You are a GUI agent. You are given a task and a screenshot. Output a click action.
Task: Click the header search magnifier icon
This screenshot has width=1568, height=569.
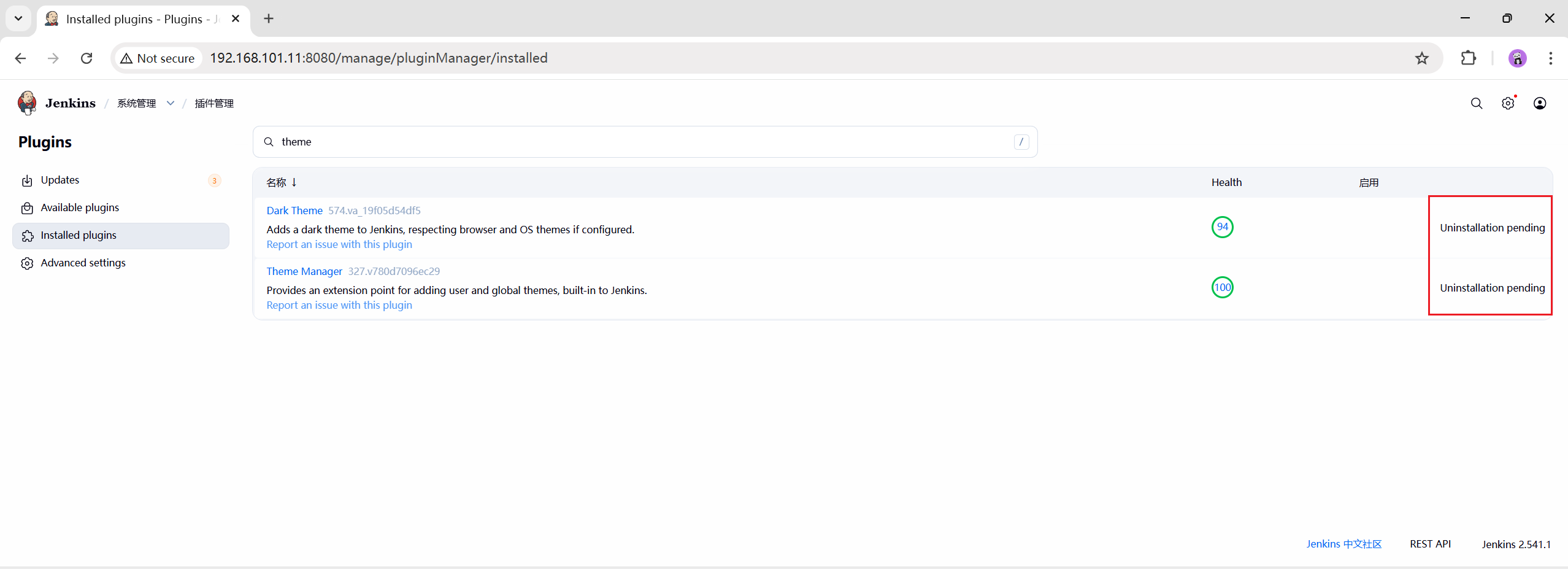pos(1477,103)
